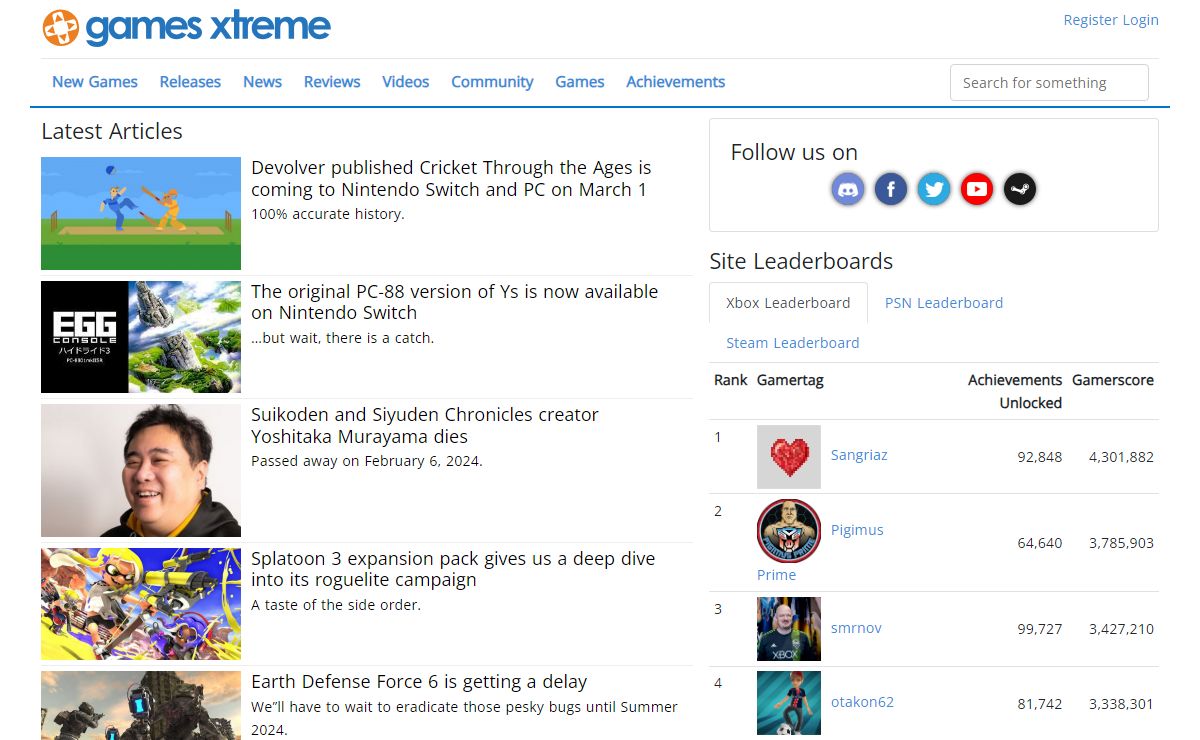Open smrnov avatar image
1200x740 pixels.
[789, 629]
